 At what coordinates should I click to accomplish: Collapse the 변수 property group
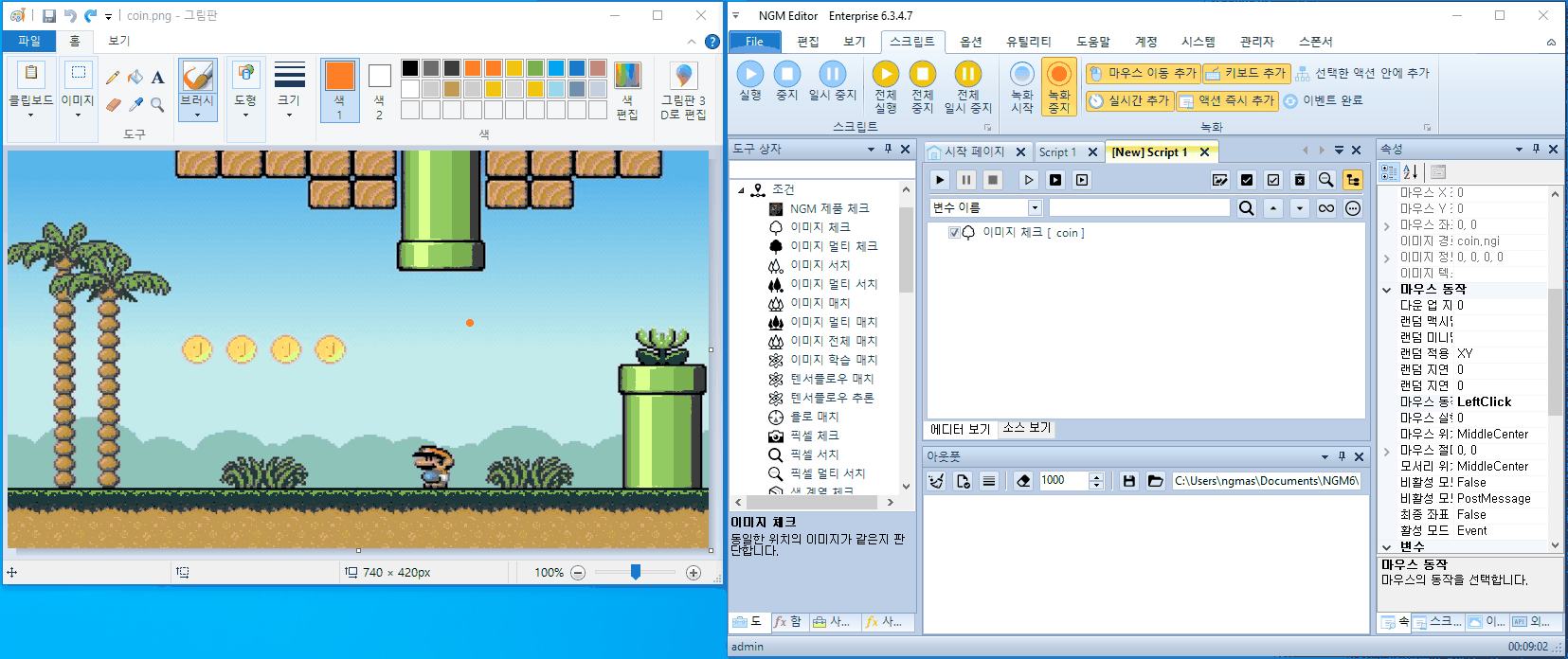point(1387,547)
